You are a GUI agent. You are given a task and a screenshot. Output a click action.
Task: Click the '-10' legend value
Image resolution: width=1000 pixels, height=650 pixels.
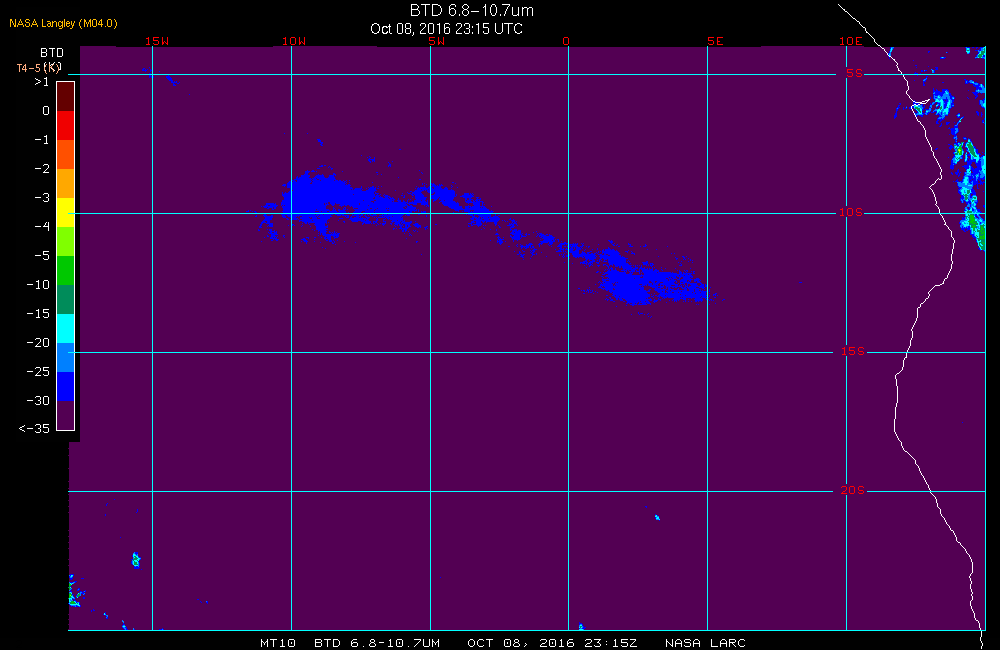pyautogui.click(x=38, y=284)
